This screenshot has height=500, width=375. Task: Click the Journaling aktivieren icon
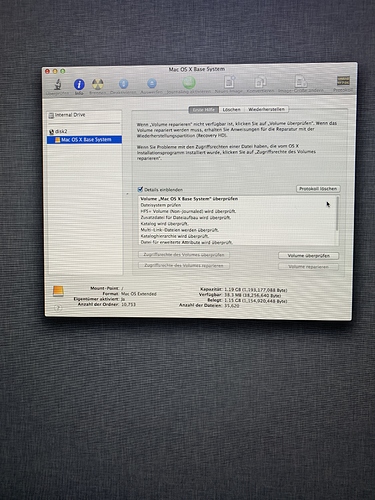[189, 83]
